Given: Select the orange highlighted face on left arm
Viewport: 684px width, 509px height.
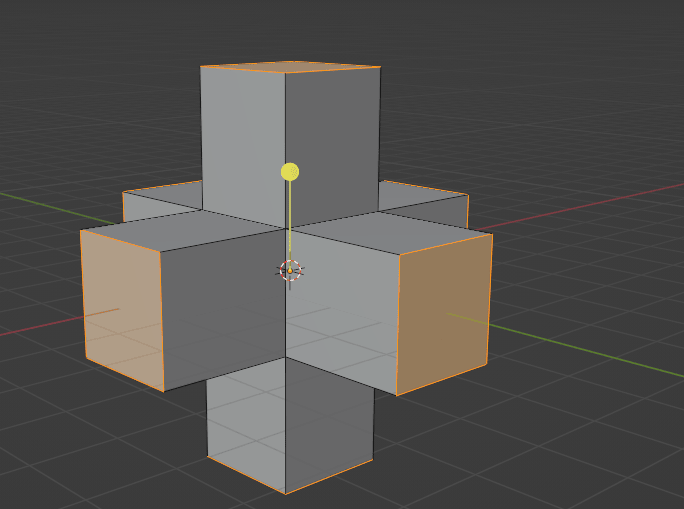Looking at the screenshot, I should (122, 310).
